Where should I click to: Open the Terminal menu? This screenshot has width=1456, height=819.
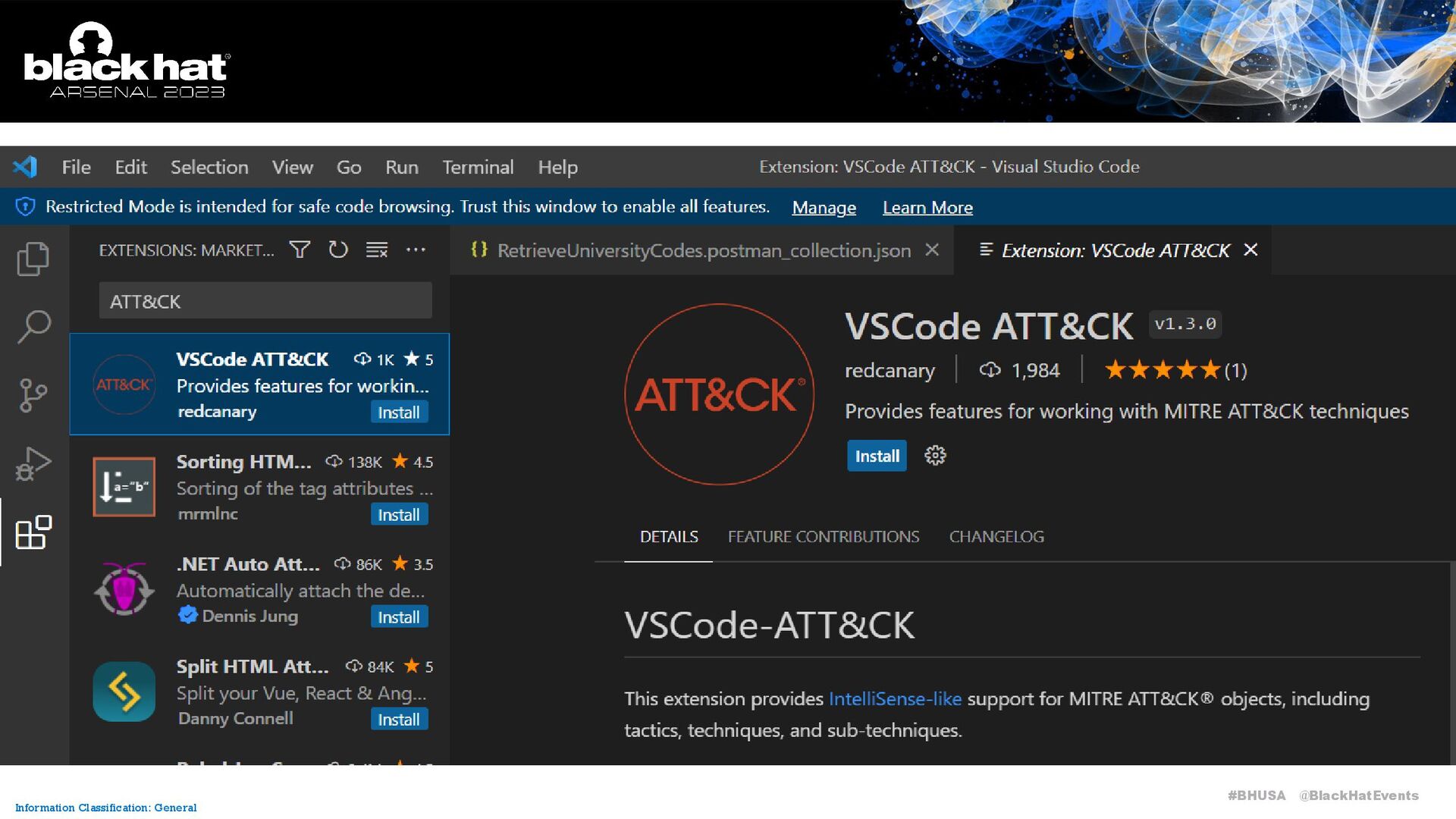478,167
